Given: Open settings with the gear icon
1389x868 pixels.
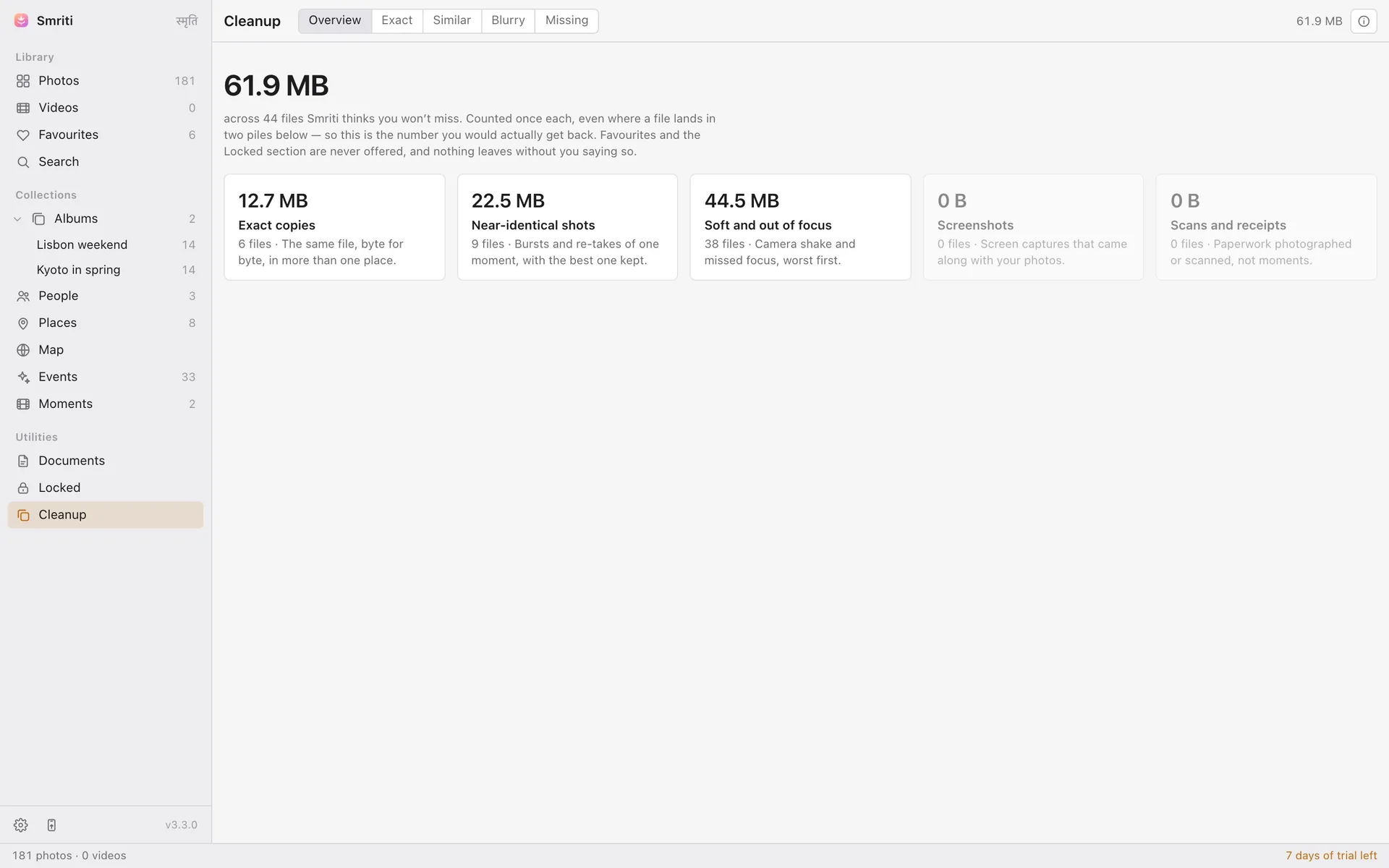Looking at the screenshot, I should click(x=20, y=825).
